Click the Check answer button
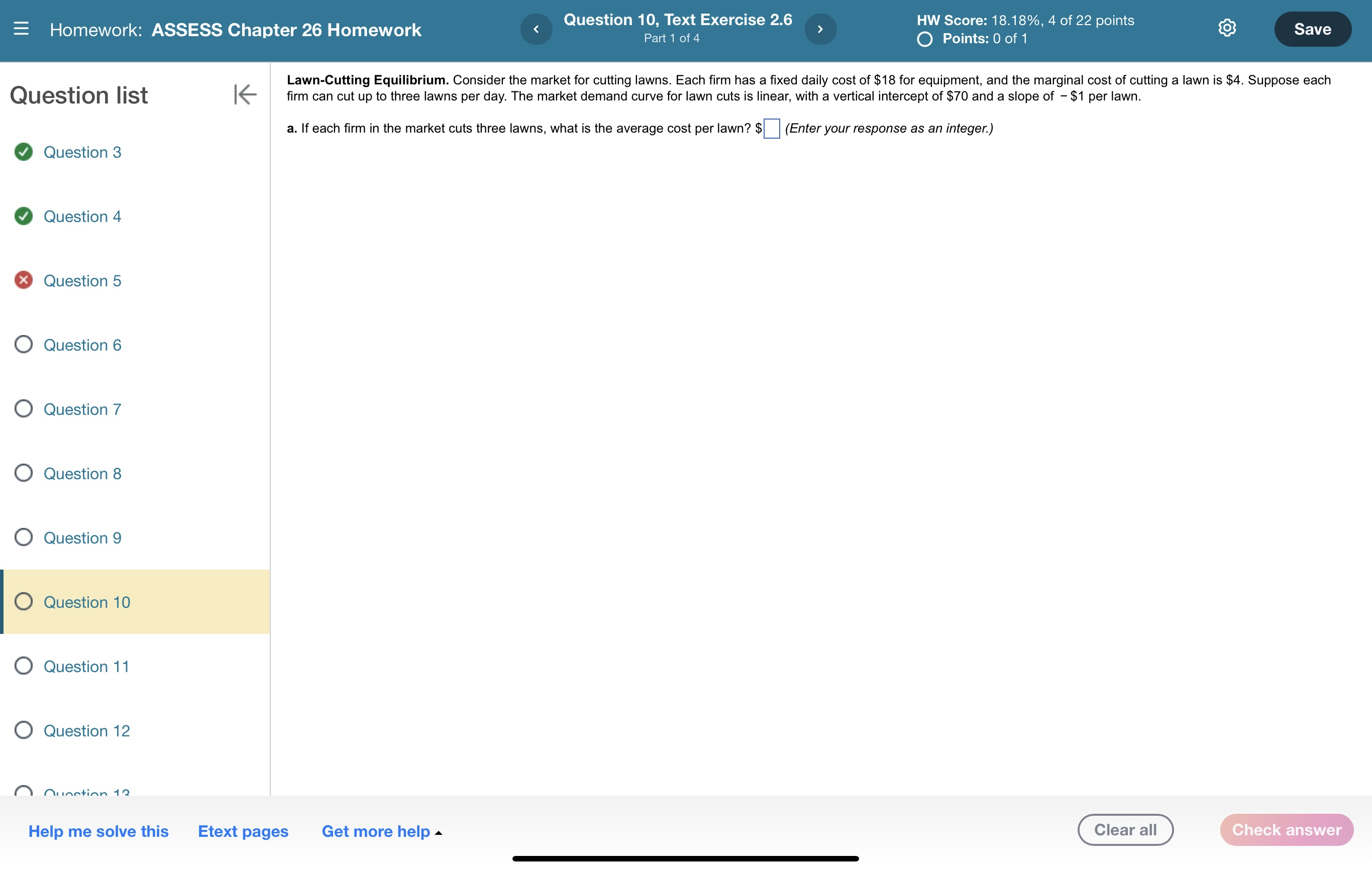Screen dimensions: 1372x869 tap(1286, 830)
